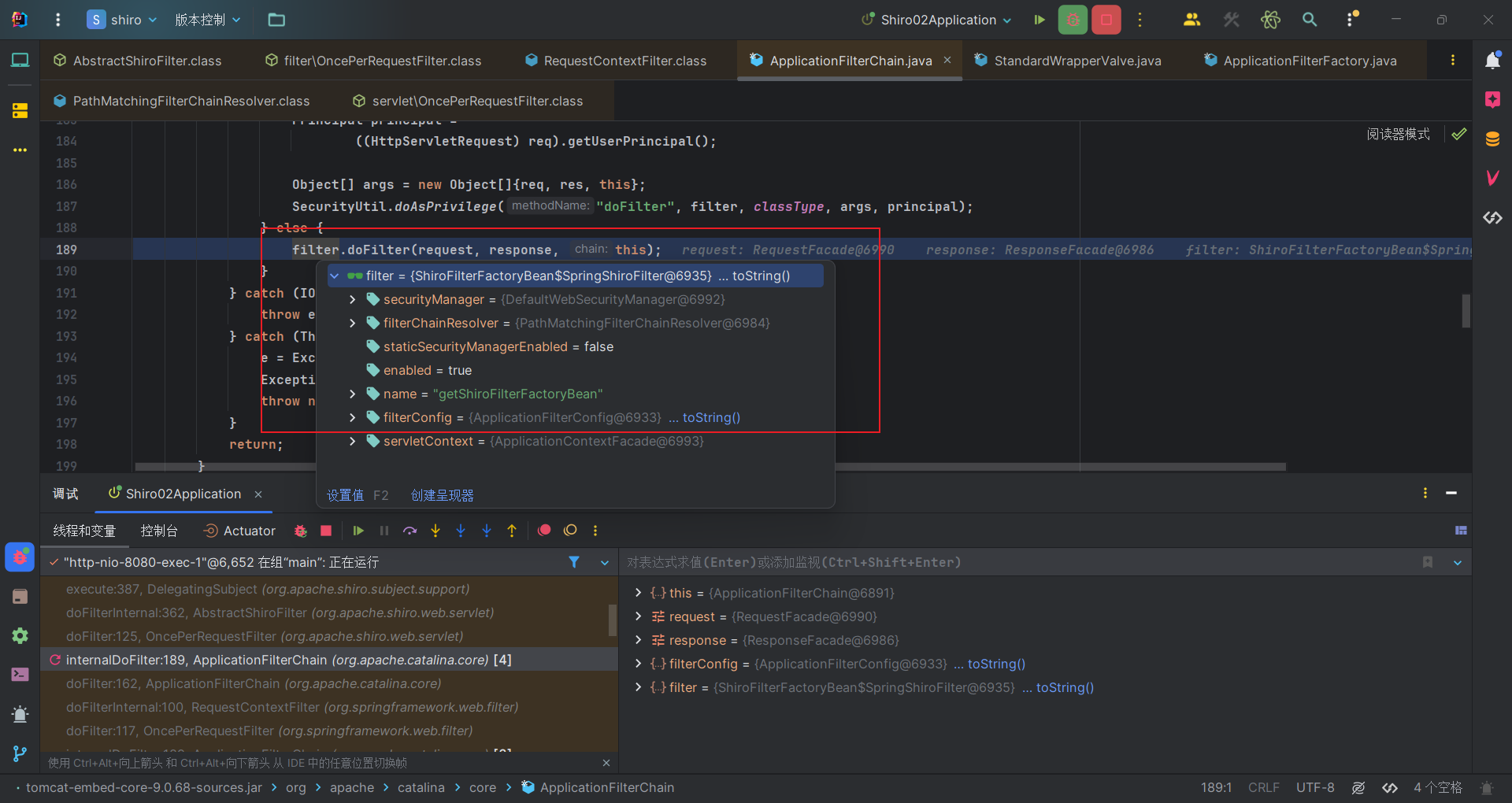
Task: Click the green inspection checkmark
Action: click(1459, 134)
